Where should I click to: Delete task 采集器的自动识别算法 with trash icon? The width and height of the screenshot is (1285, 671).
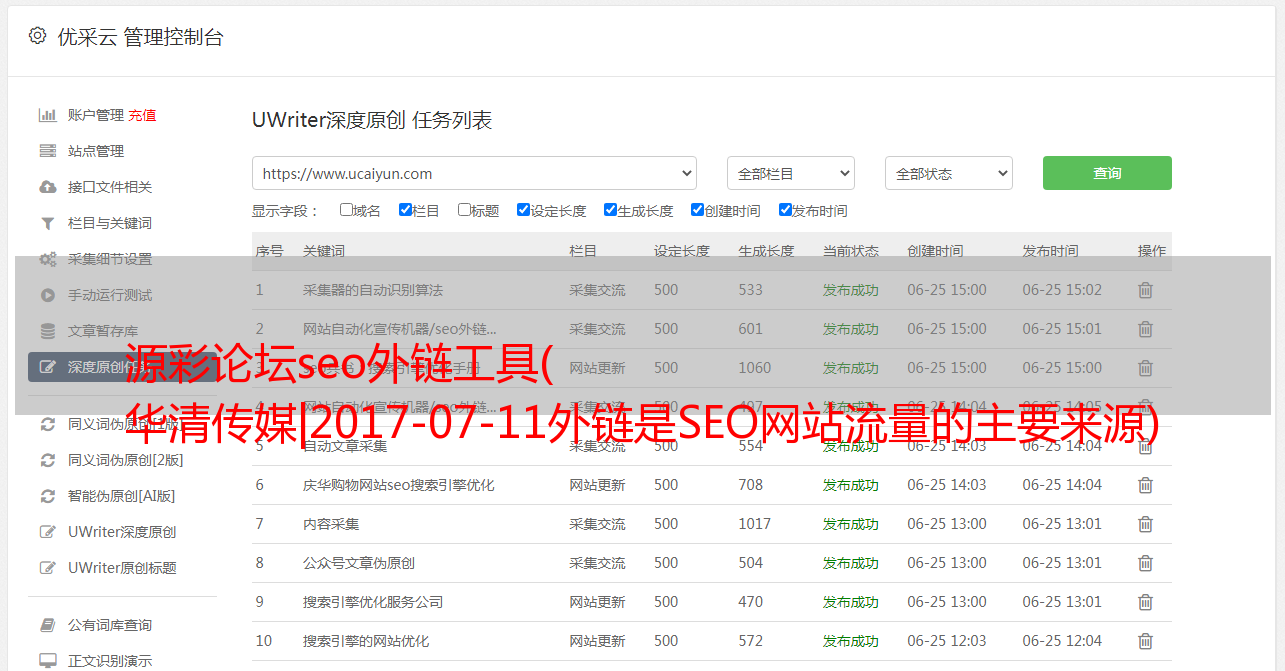(x=1145, y=290)
